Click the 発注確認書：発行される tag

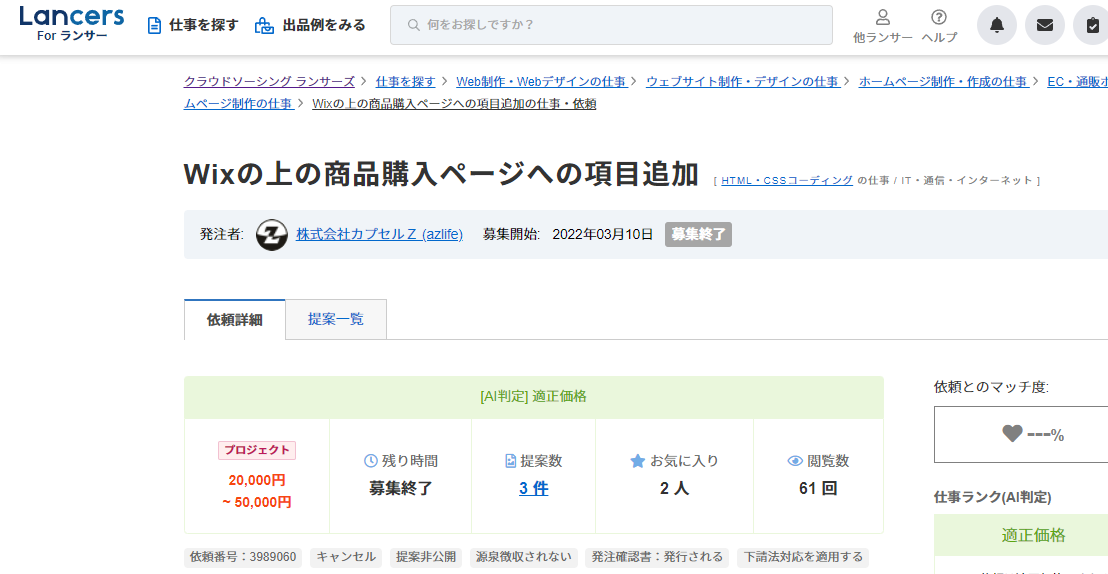coord(657,557)
